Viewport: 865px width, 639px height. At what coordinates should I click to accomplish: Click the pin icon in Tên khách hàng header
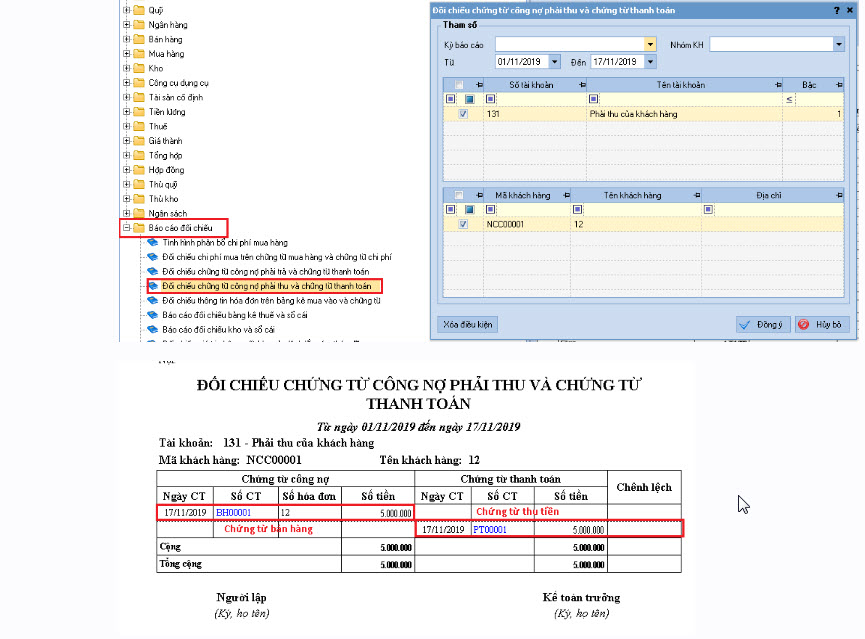coord(697,195)
